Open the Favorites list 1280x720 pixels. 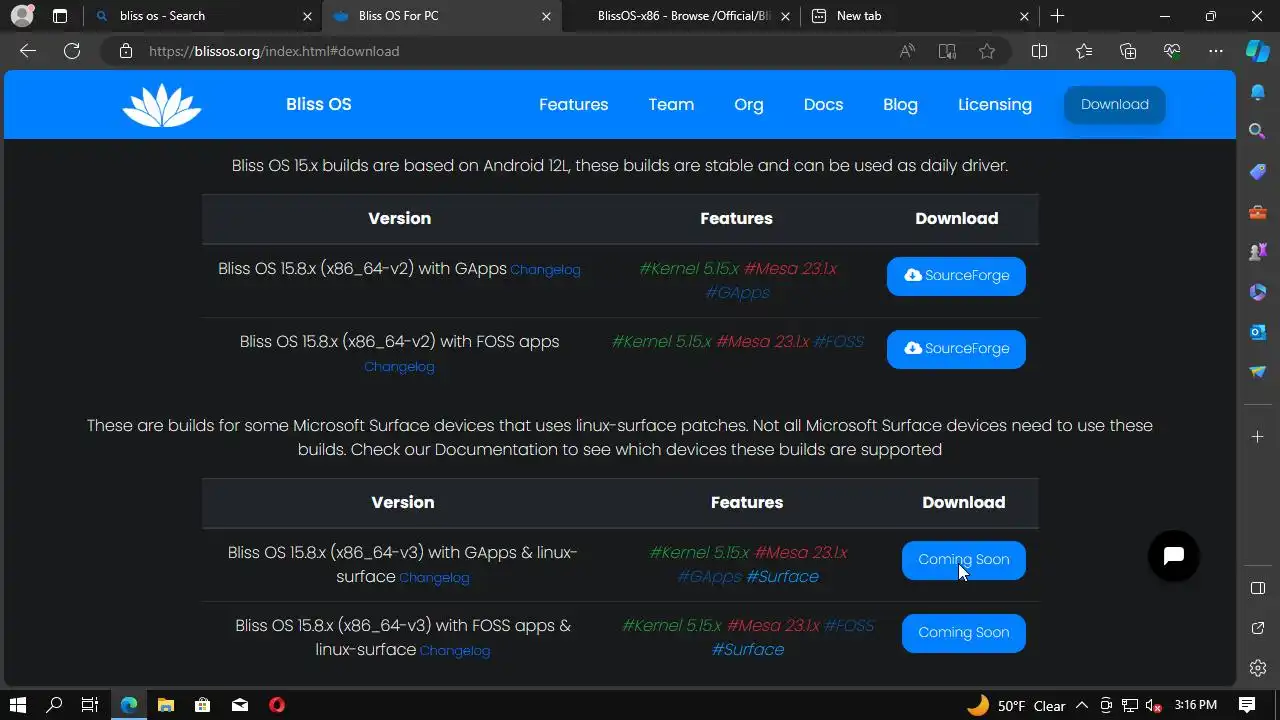point(1084,51)
